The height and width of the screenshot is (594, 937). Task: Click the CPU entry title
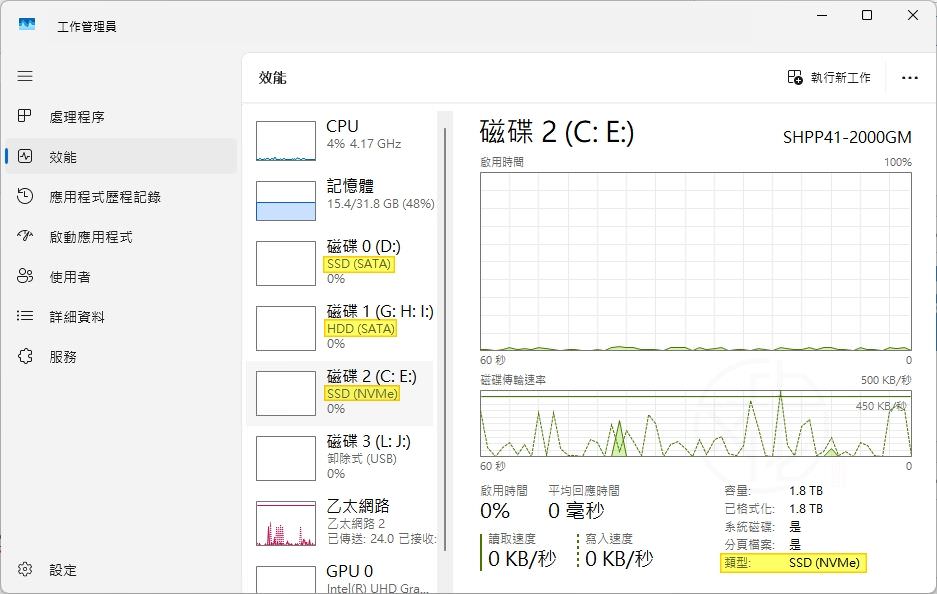click(342, 126)
